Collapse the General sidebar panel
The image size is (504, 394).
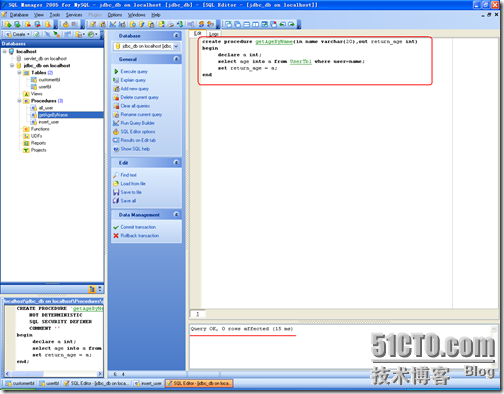176,59
